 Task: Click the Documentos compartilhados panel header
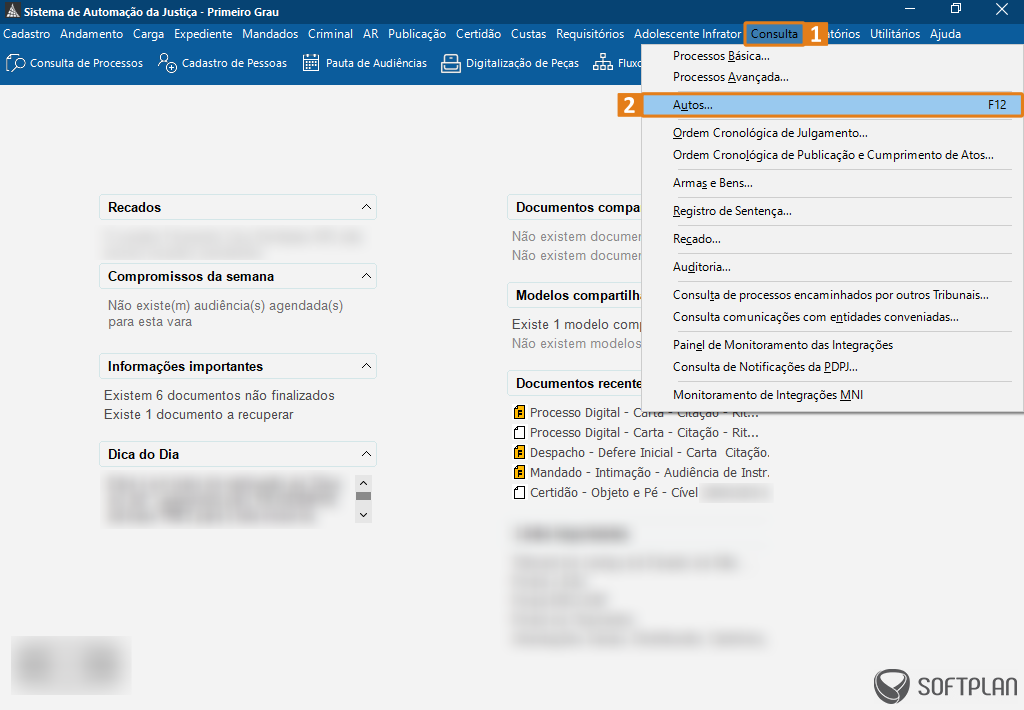[x=575, y=207]
